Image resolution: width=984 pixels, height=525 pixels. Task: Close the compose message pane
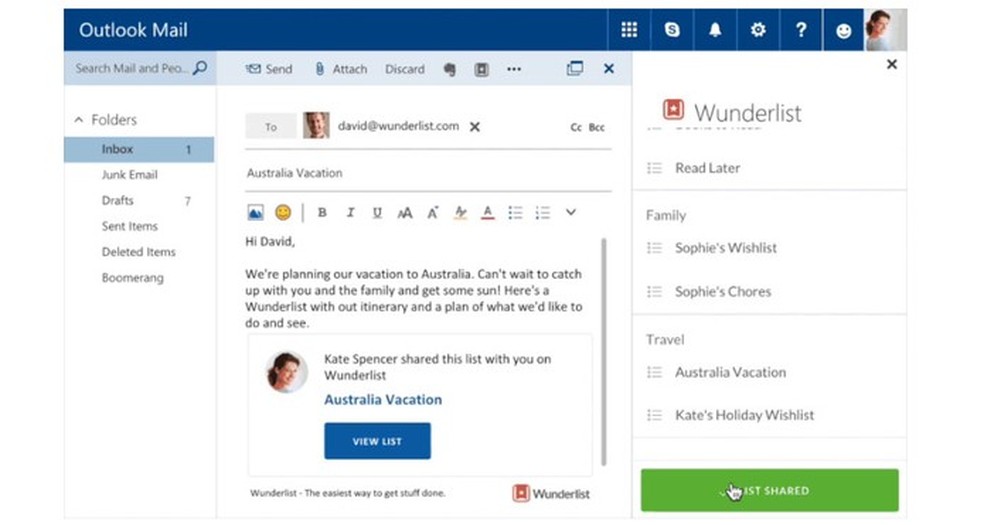(x=609, y=68)
